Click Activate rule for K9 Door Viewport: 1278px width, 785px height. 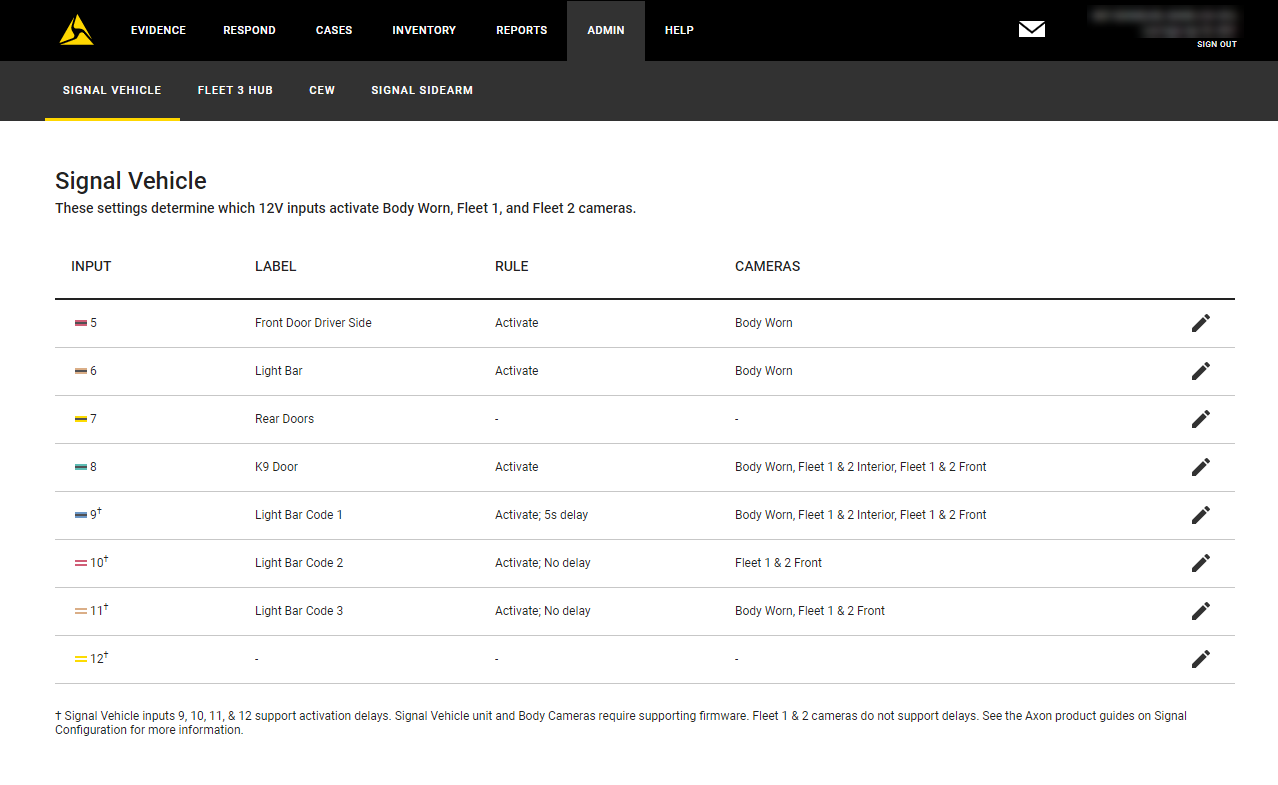point(517,467)
